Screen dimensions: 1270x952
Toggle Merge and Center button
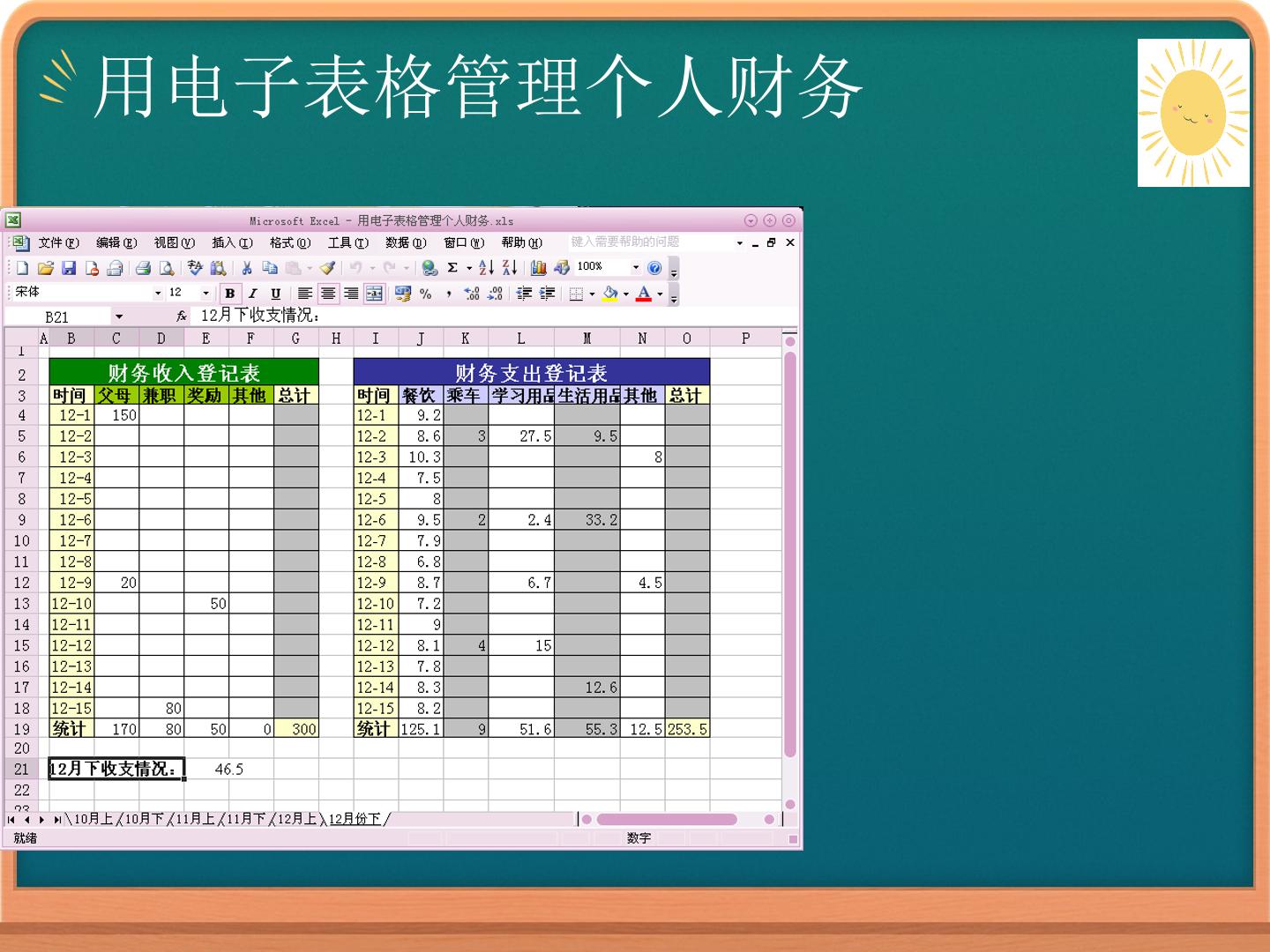tap(374, 294)
